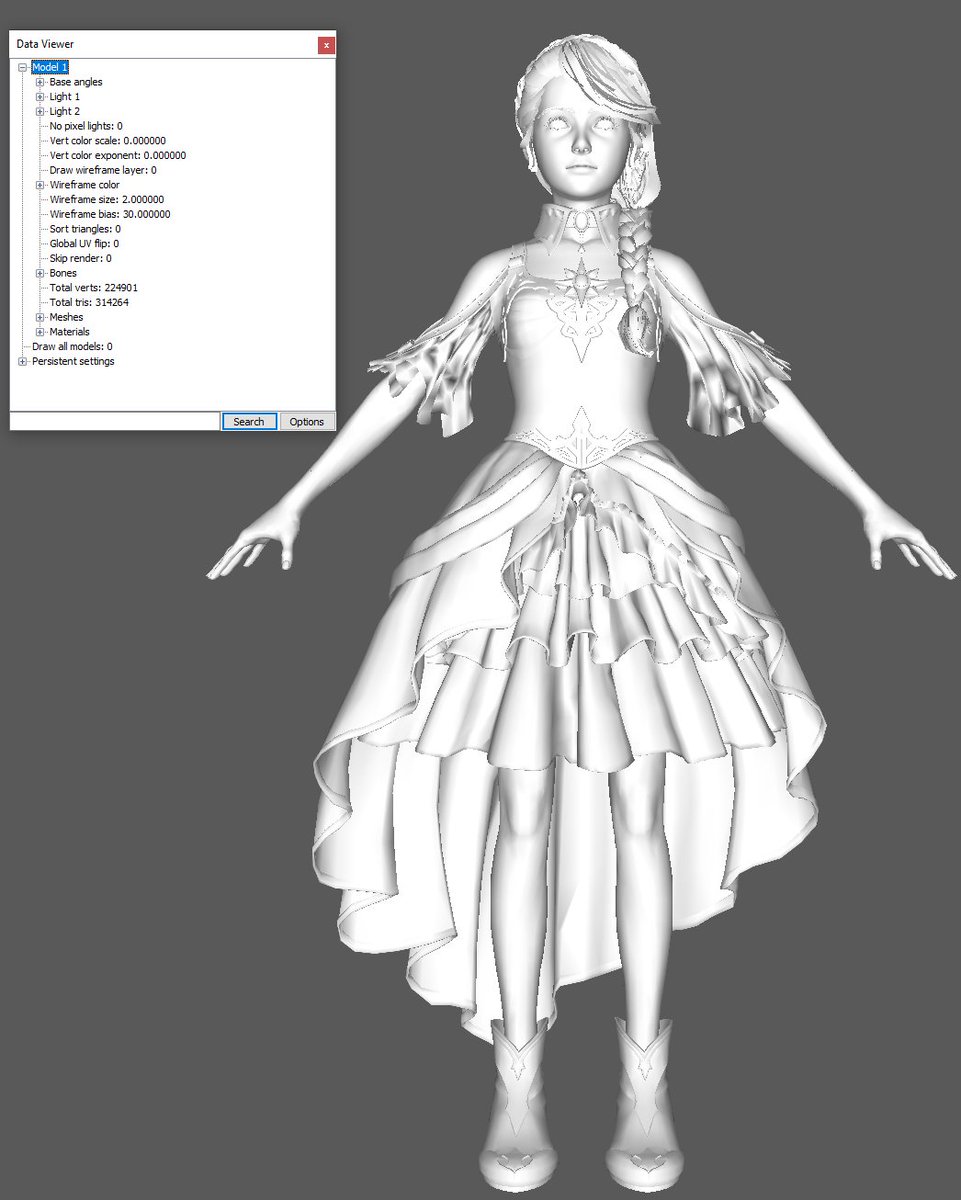Click the Search button
The image size is (961, 1200).
(248, 421)
